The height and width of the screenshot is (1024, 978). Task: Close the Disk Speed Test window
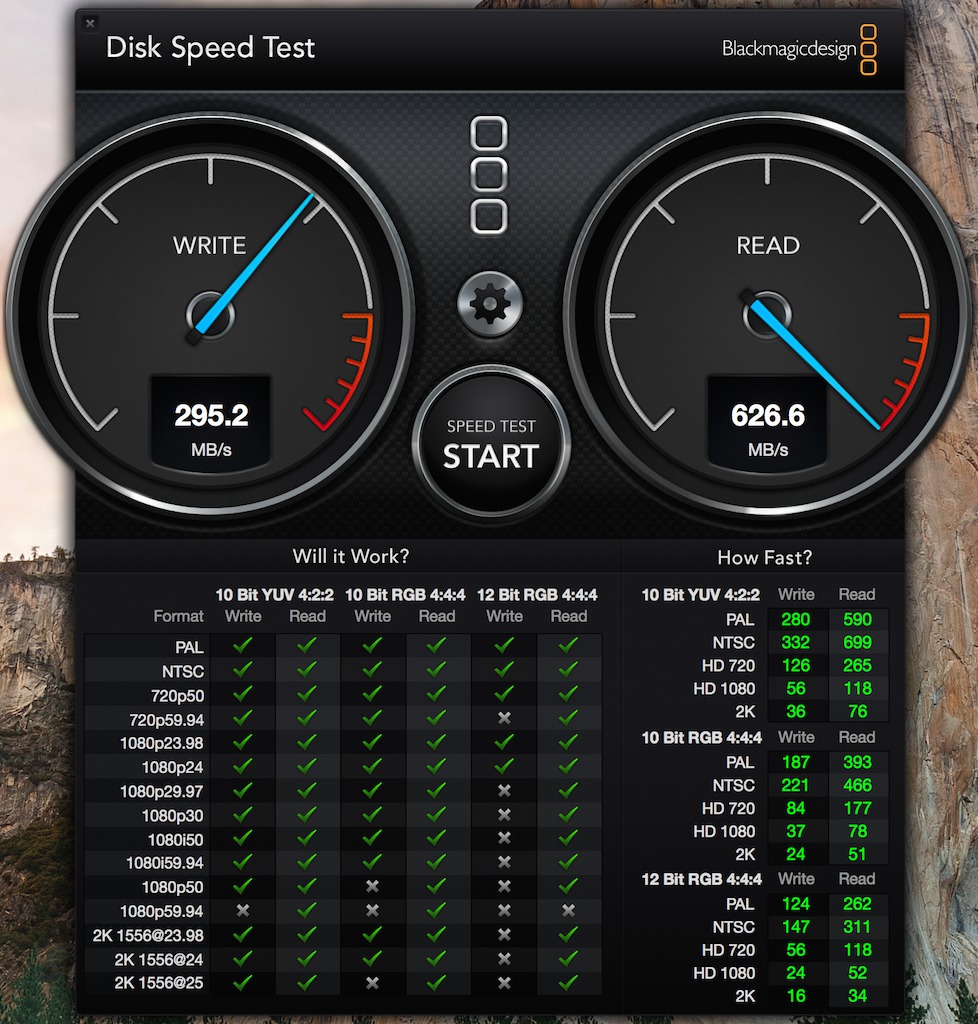pyautogui.click(x=90, y=24)
